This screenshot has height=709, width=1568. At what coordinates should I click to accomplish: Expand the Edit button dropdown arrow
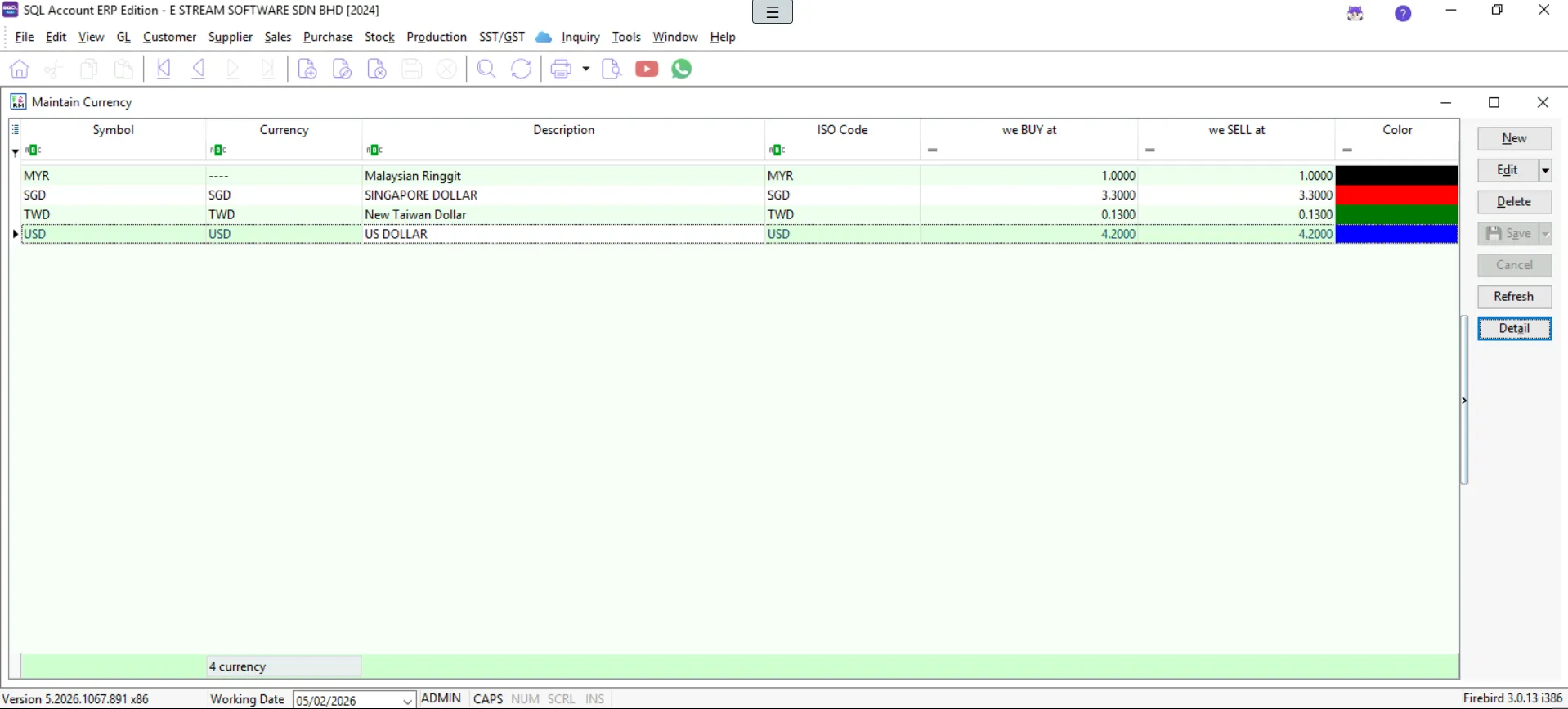[1545, 170]
